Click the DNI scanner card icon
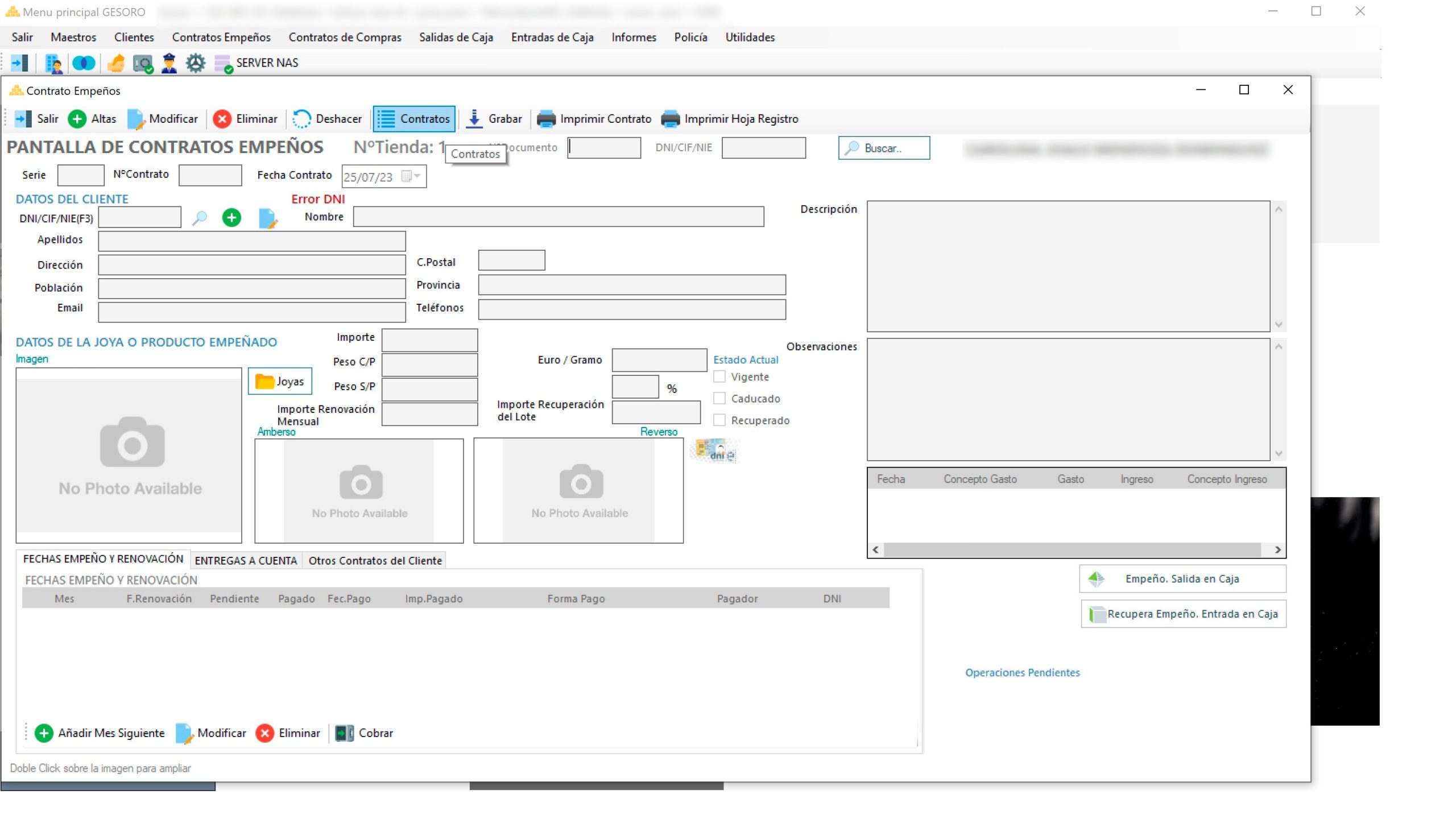This screenshot has width=1456, height=819. click(715, 450)
